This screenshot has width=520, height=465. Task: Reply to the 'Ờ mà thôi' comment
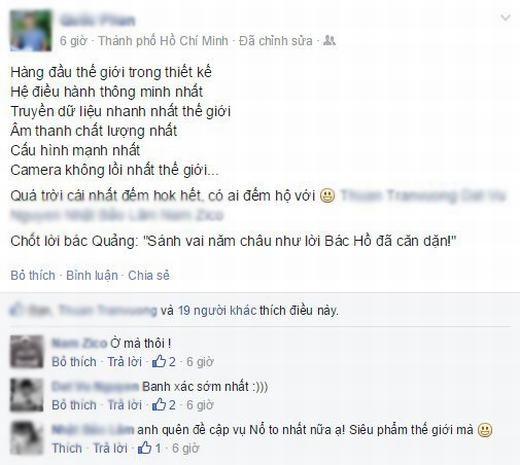(124, 362)
